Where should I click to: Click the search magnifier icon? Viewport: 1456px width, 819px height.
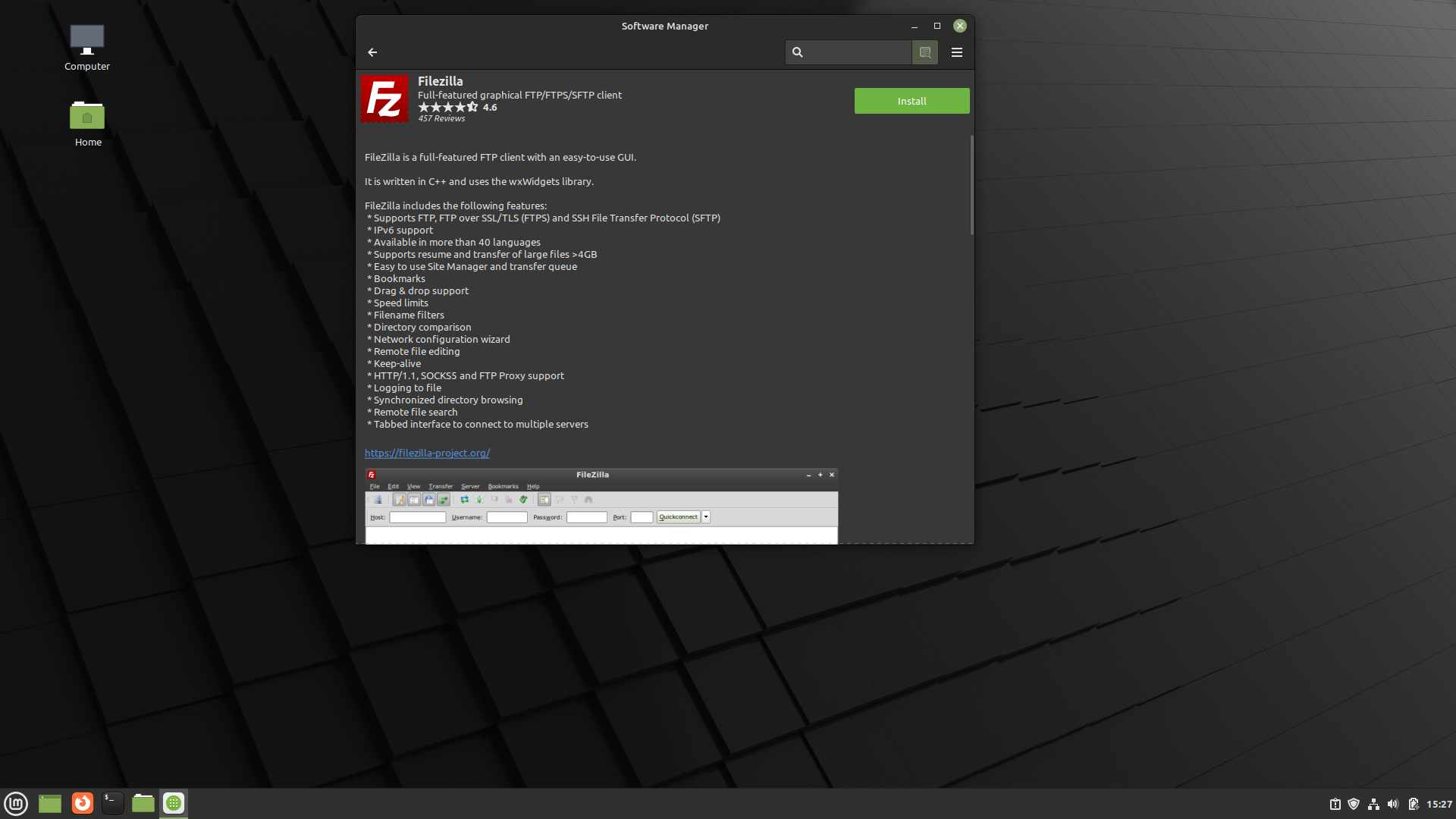[797, 52]
